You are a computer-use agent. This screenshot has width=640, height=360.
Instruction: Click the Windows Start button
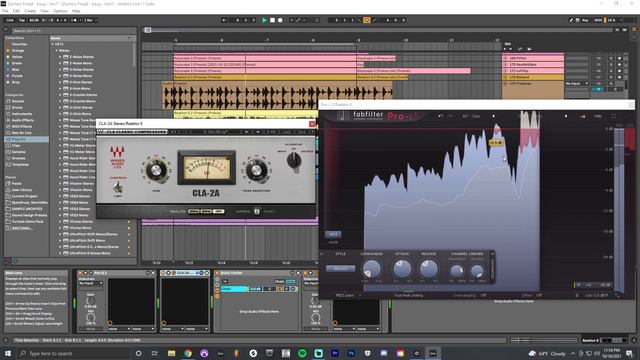8,353
